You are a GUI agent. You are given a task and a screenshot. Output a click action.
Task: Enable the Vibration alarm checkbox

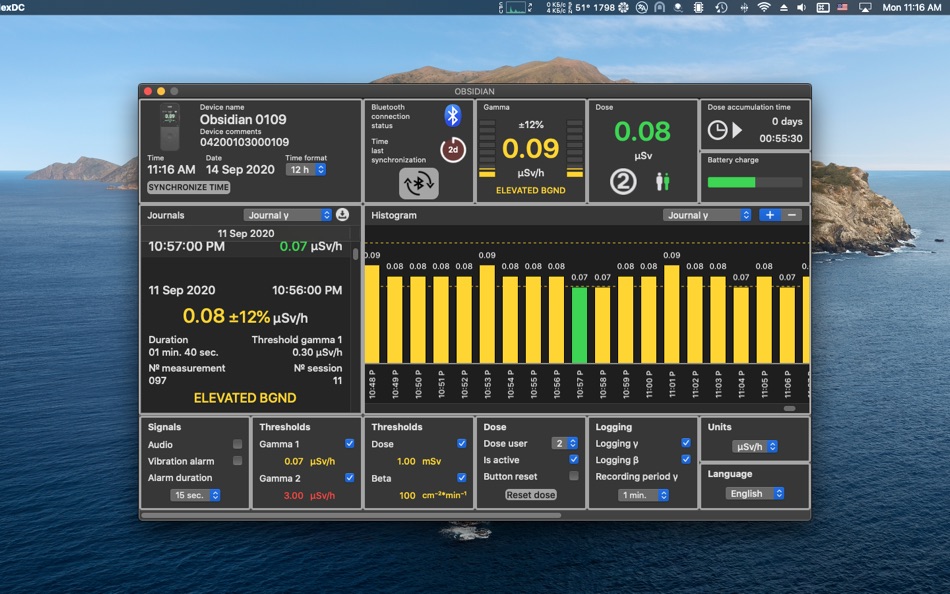(x=237, y=461)
